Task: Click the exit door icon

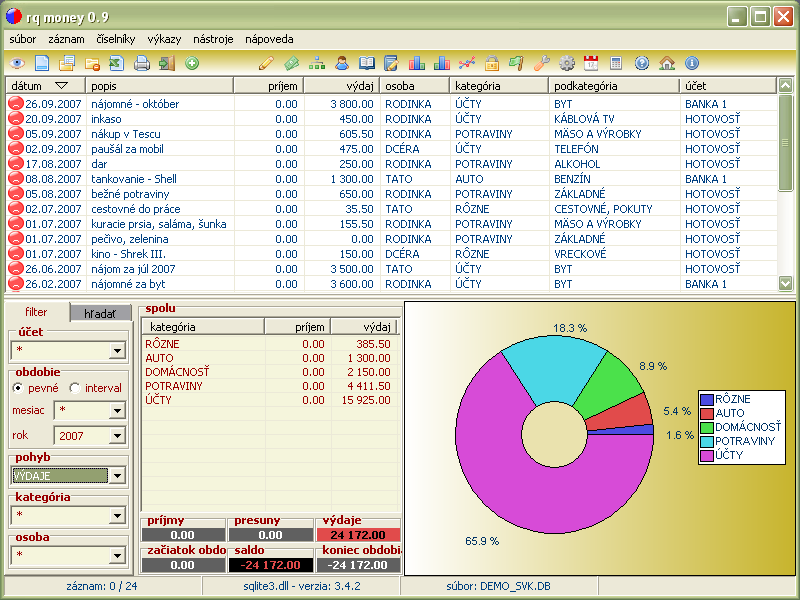Action: point(167,63)
